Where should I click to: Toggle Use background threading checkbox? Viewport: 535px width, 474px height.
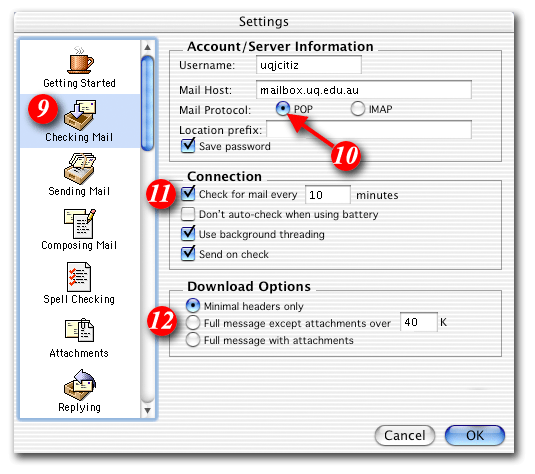click(188, 233)
